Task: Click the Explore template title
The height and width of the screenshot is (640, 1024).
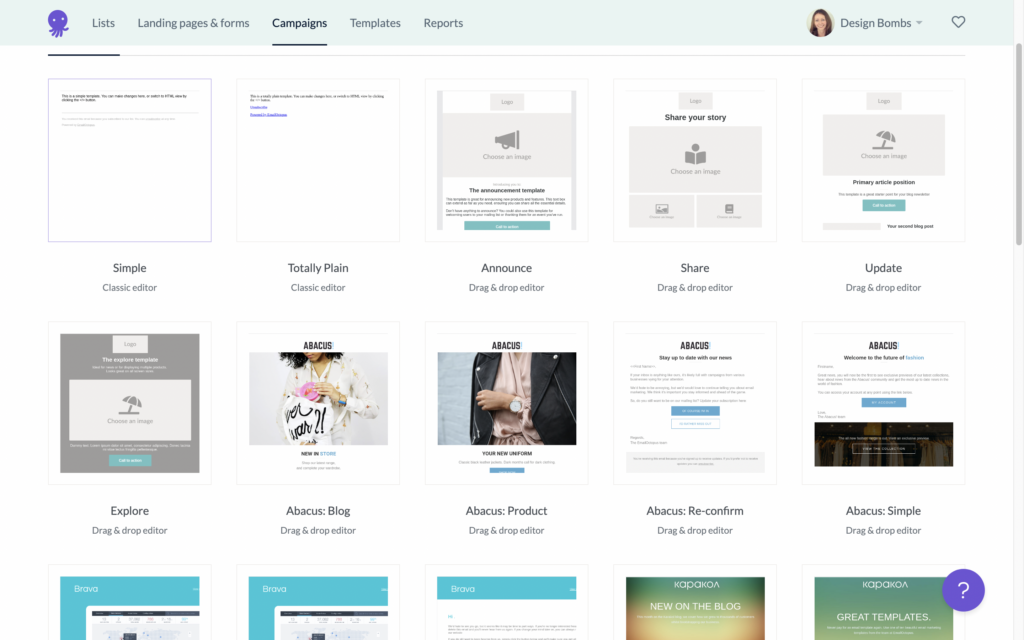Action: pyautogui.click(x=129, y=511)
